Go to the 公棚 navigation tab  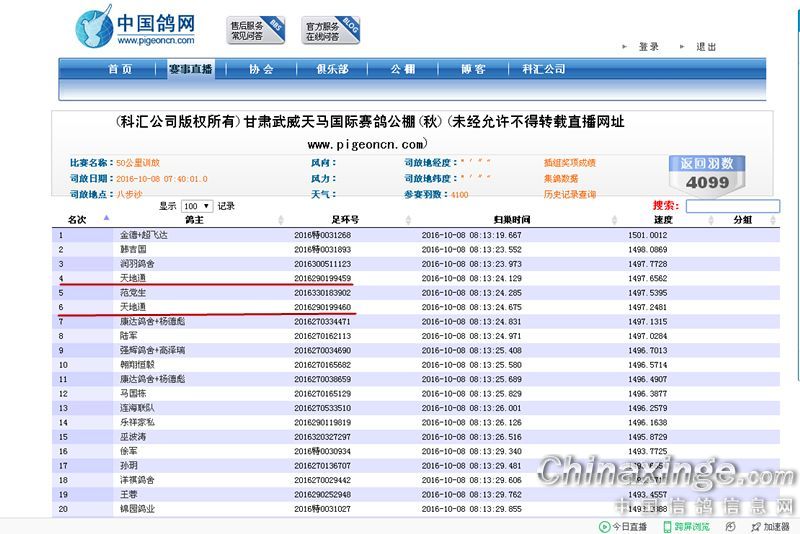tap(402, 69)
